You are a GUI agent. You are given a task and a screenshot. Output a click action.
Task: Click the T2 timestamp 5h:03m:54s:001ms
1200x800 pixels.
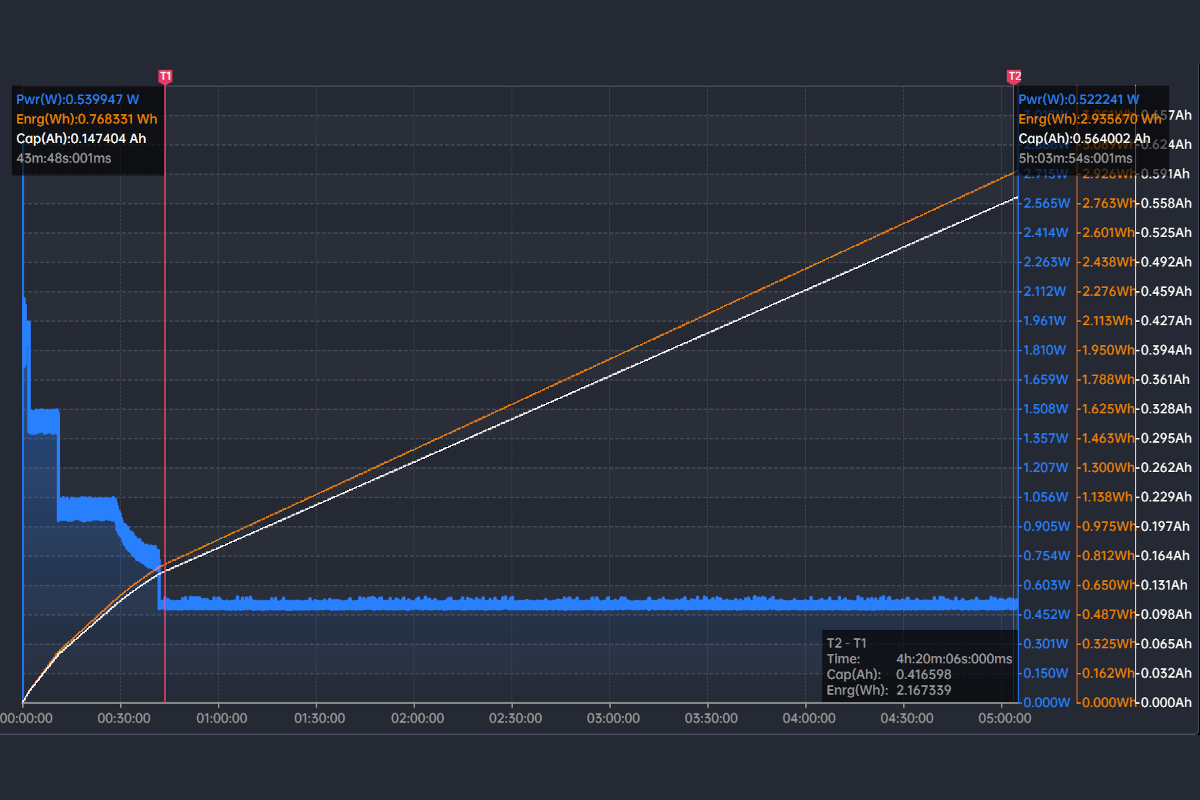tap(1075, 158)
